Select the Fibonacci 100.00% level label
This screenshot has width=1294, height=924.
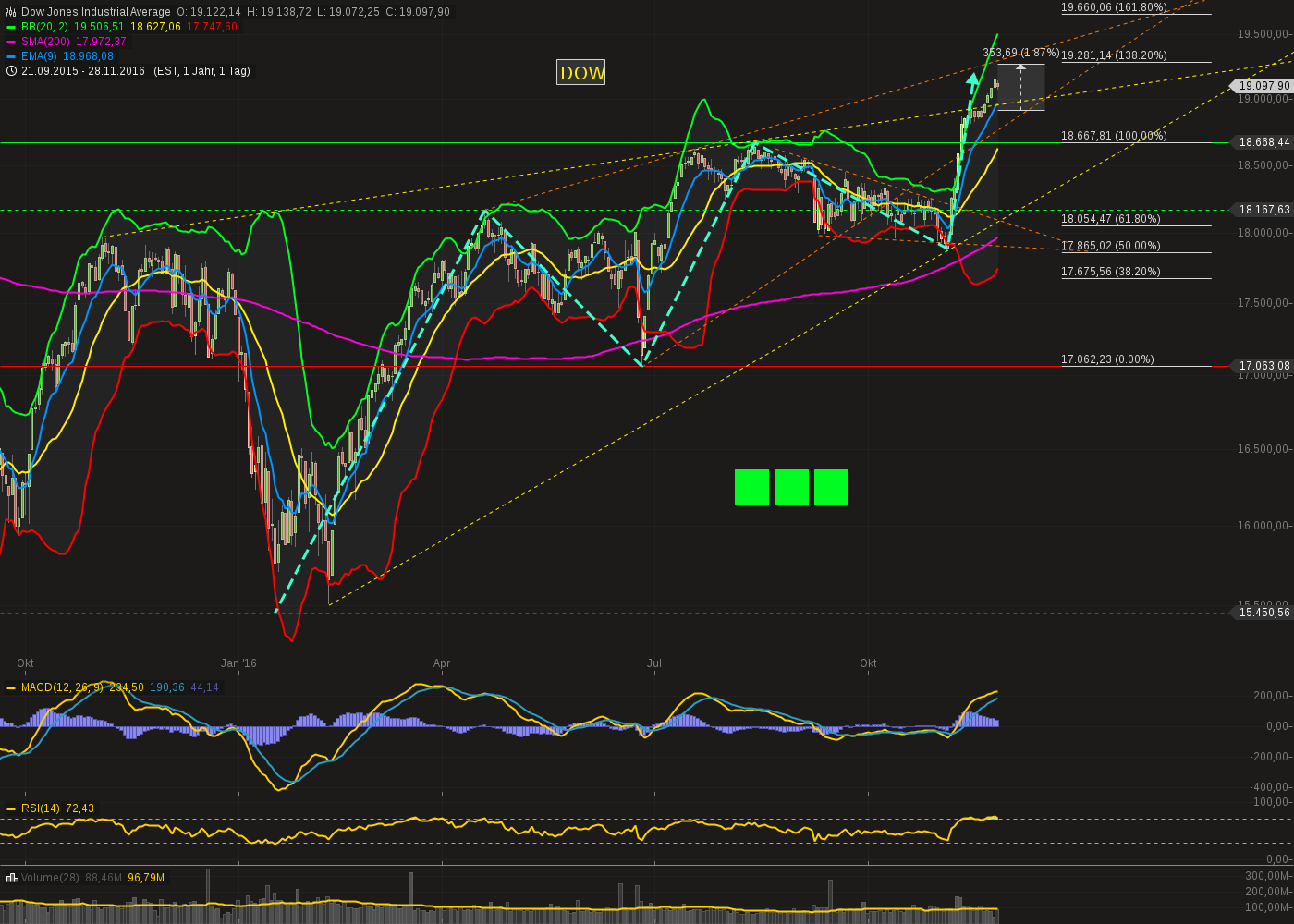tap(1114, 136)
